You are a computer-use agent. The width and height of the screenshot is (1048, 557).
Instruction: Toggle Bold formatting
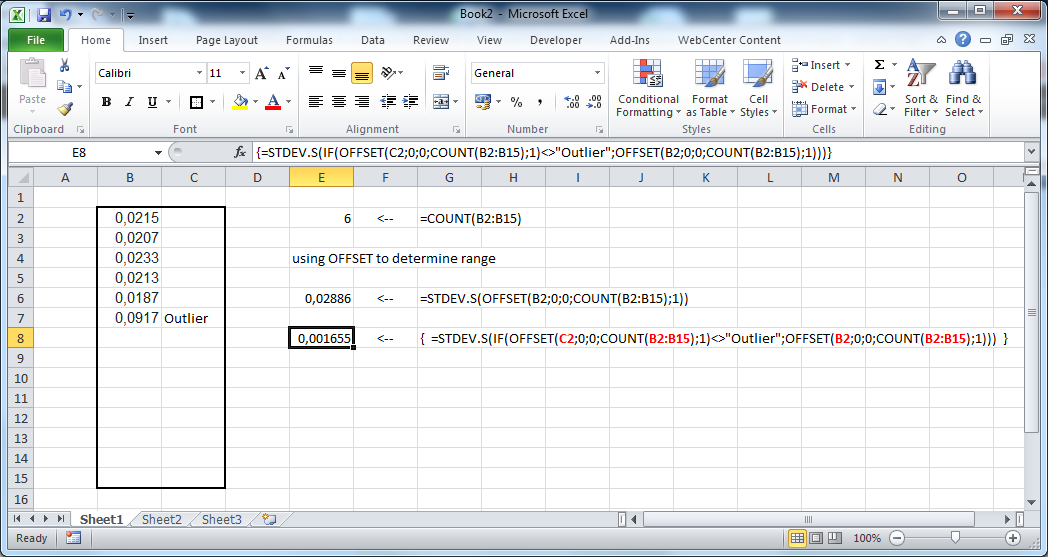coord(106,102)
